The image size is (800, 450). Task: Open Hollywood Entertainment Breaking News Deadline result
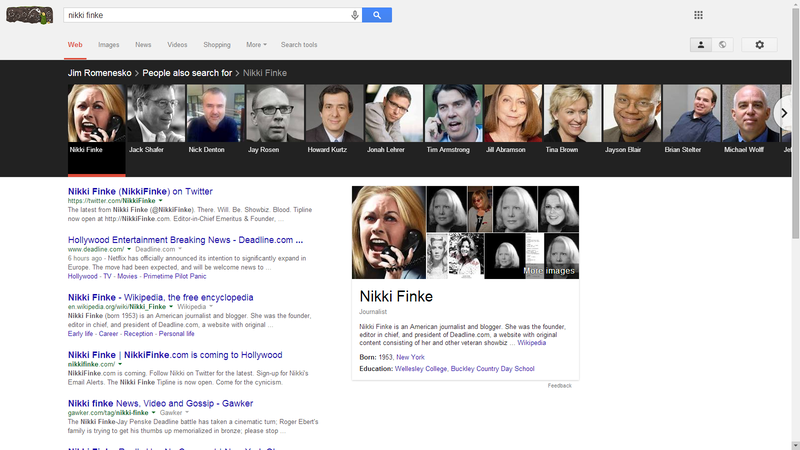pos(185,240)
